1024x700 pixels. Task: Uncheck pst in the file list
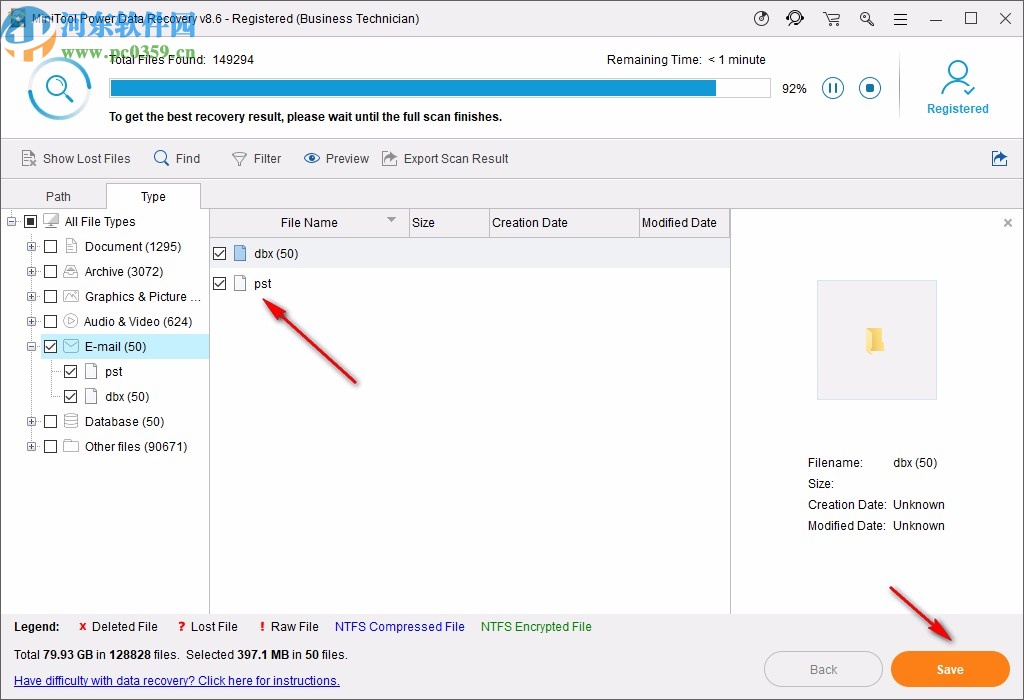pyautogui.click(x=219, y=283)
